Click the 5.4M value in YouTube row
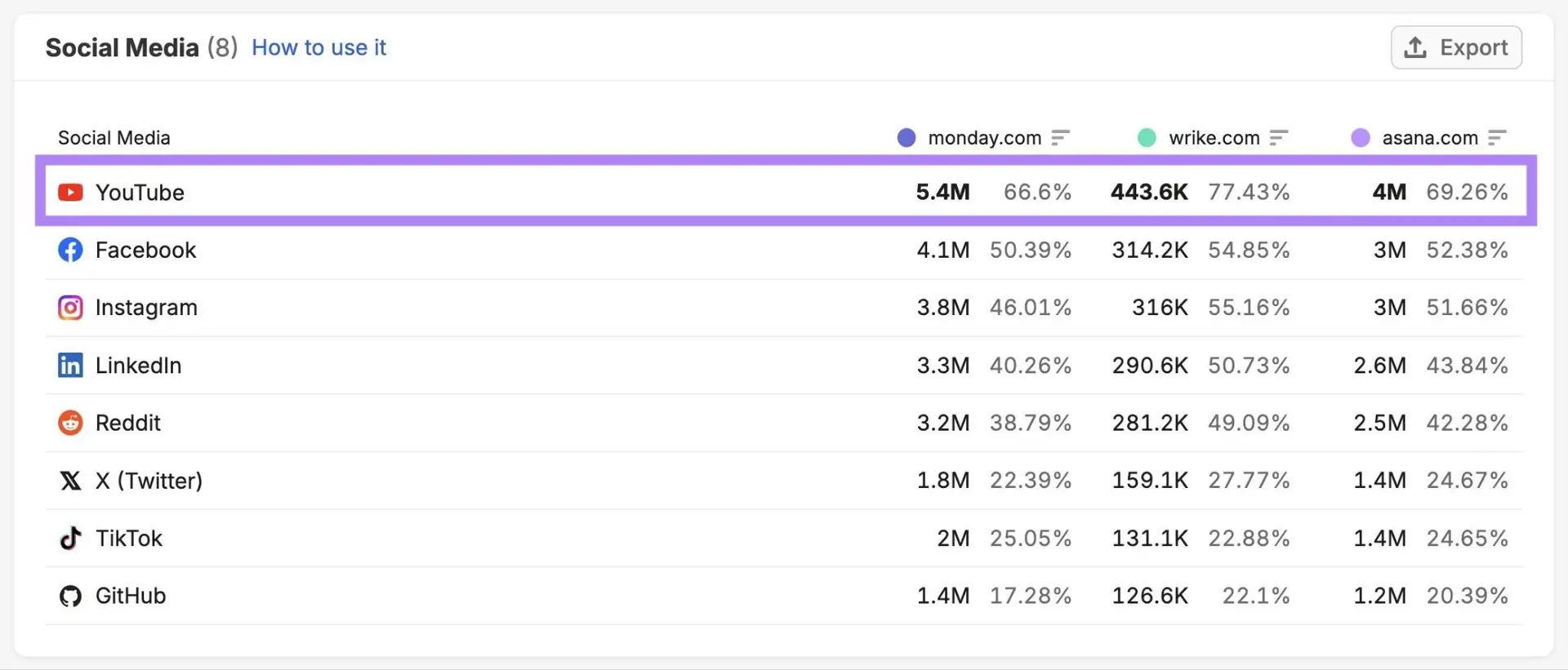1568x670 pixels. click(942, 192)
